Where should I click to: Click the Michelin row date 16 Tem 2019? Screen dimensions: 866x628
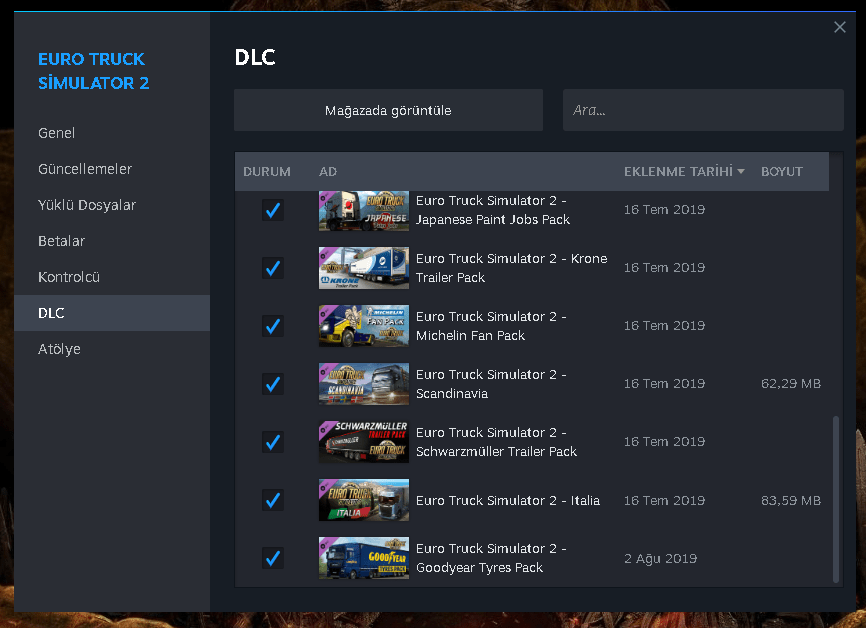pyautogui.click(x=664, y=326)
